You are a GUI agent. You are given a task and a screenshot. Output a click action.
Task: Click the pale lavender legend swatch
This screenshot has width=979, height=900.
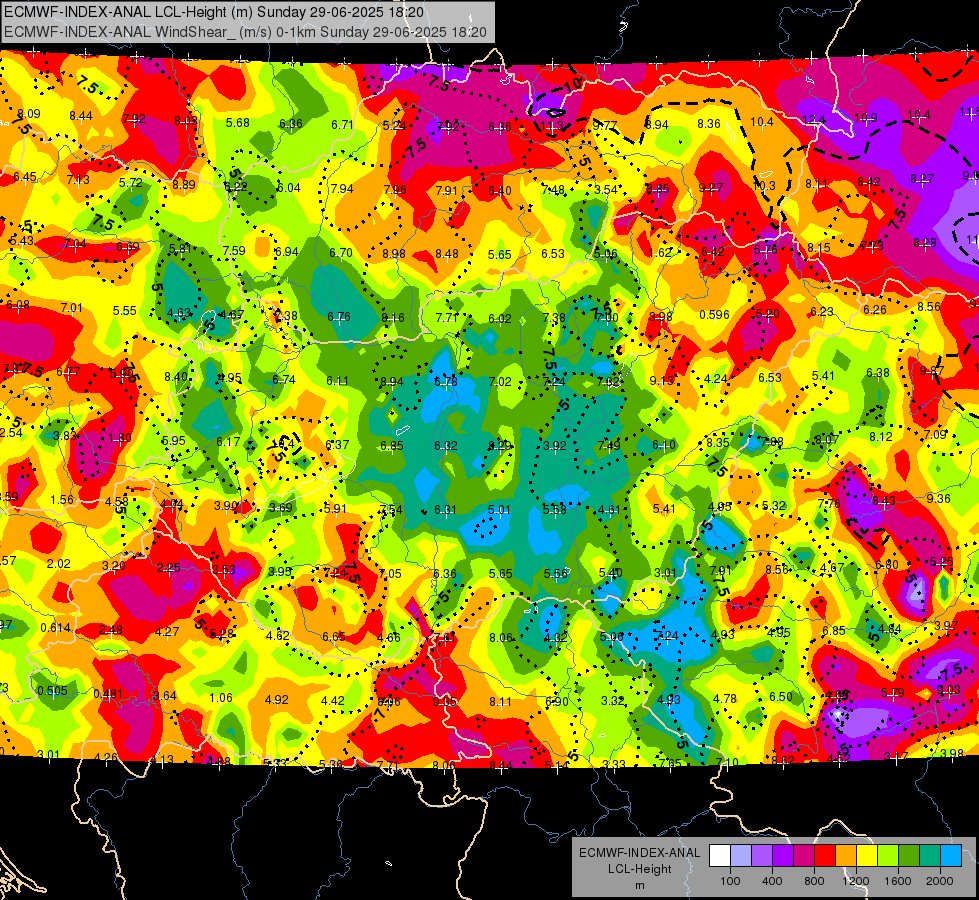click(x=741, y=856)
